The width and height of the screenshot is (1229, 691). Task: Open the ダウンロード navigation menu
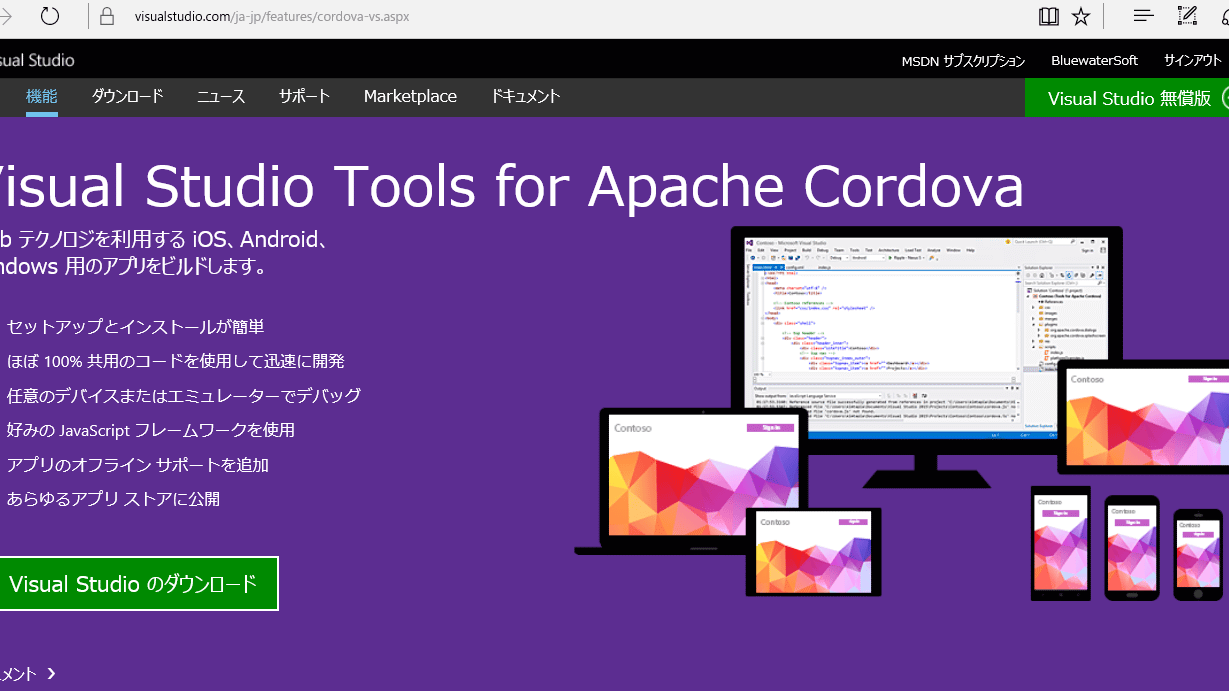click(127, 97)
